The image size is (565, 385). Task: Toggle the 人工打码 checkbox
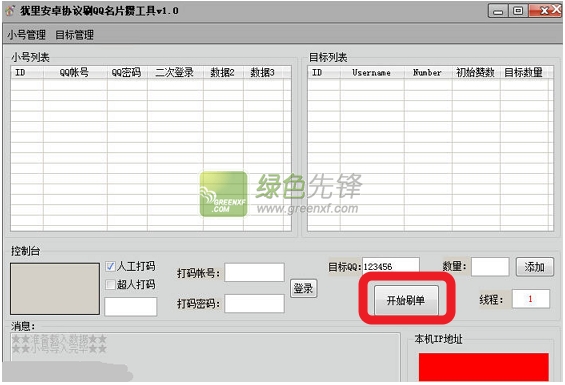(110, 266)
